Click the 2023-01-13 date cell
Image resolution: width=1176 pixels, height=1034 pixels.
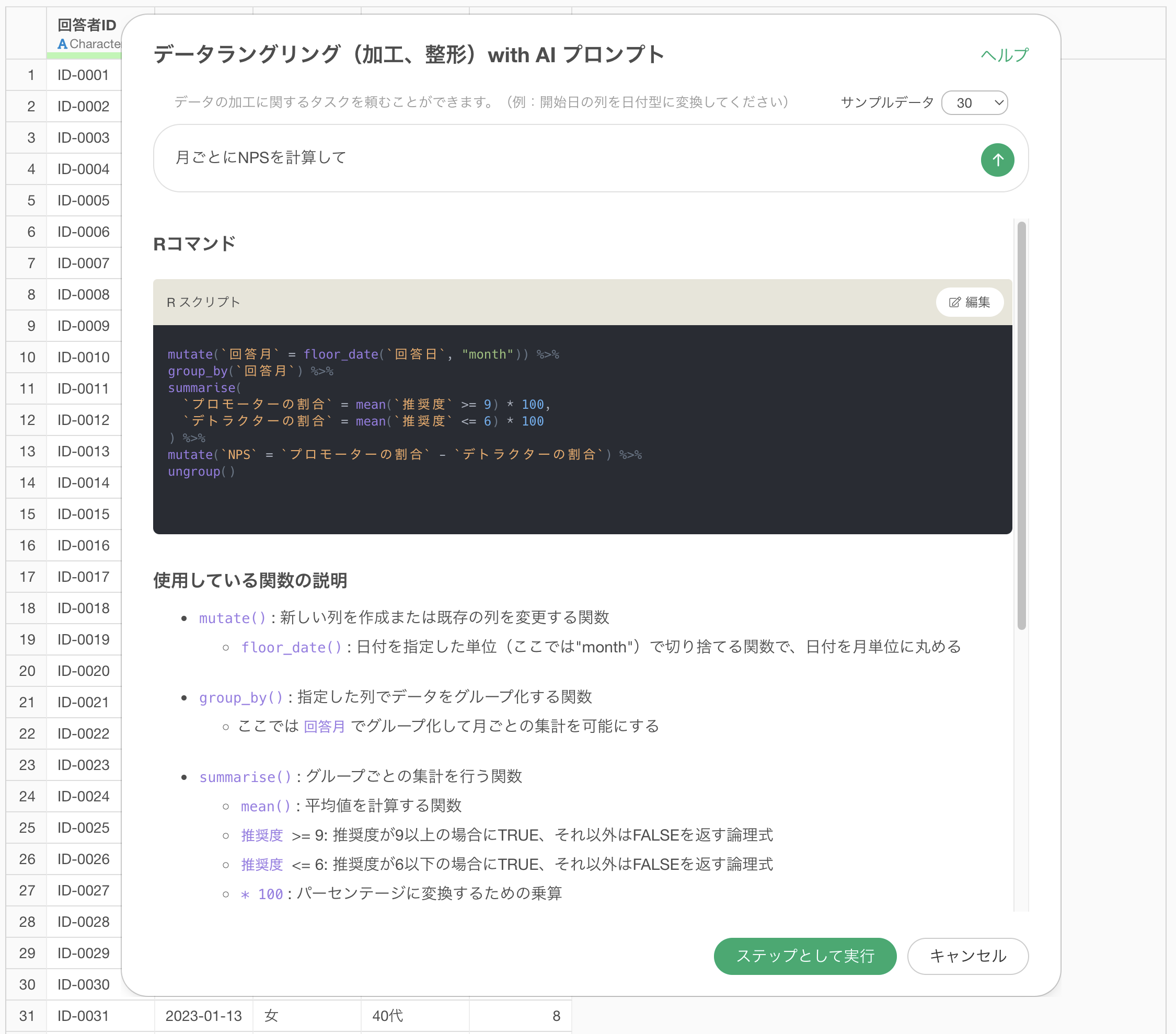203,1016
